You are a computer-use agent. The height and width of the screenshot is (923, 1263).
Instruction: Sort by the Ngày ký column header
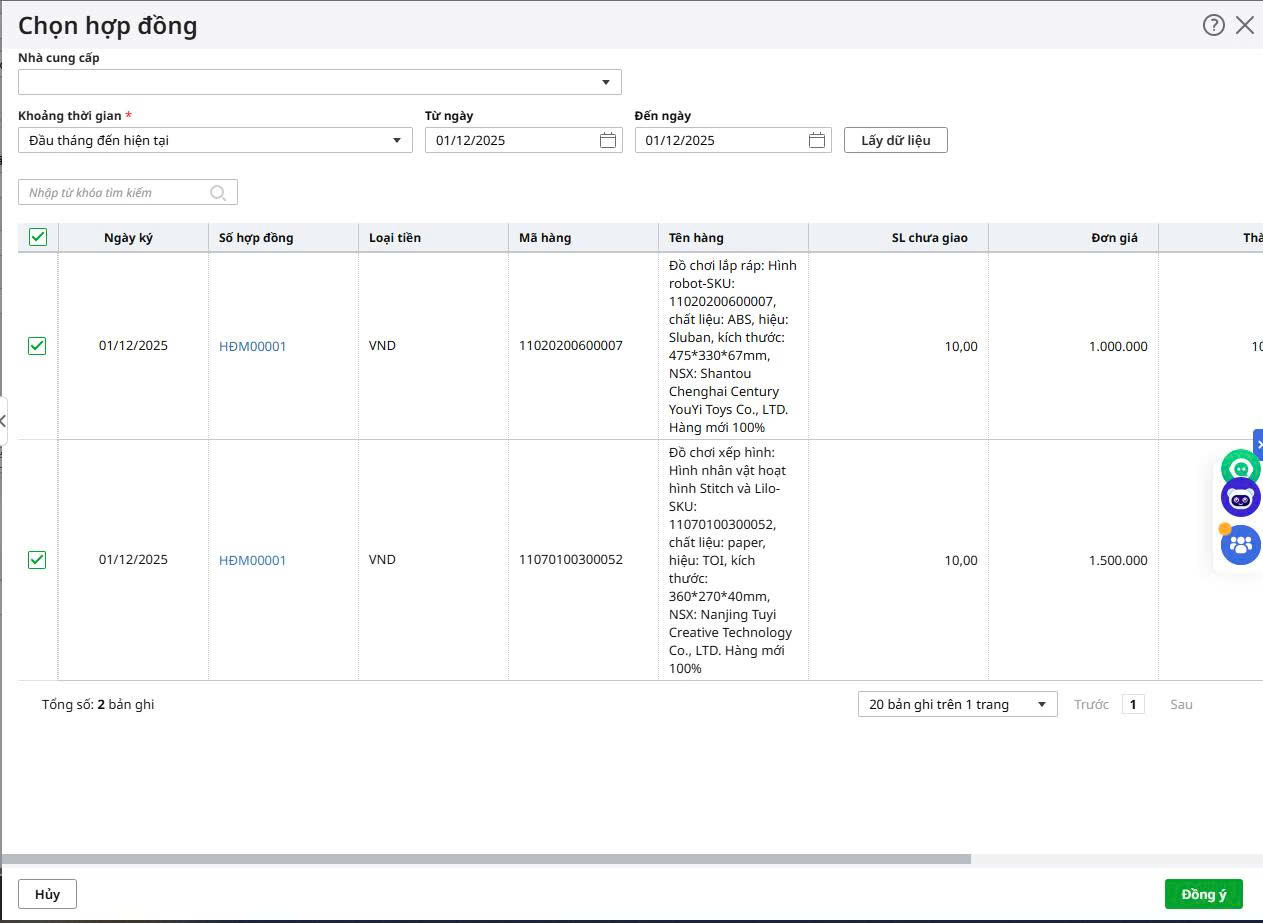pos(128,238)
